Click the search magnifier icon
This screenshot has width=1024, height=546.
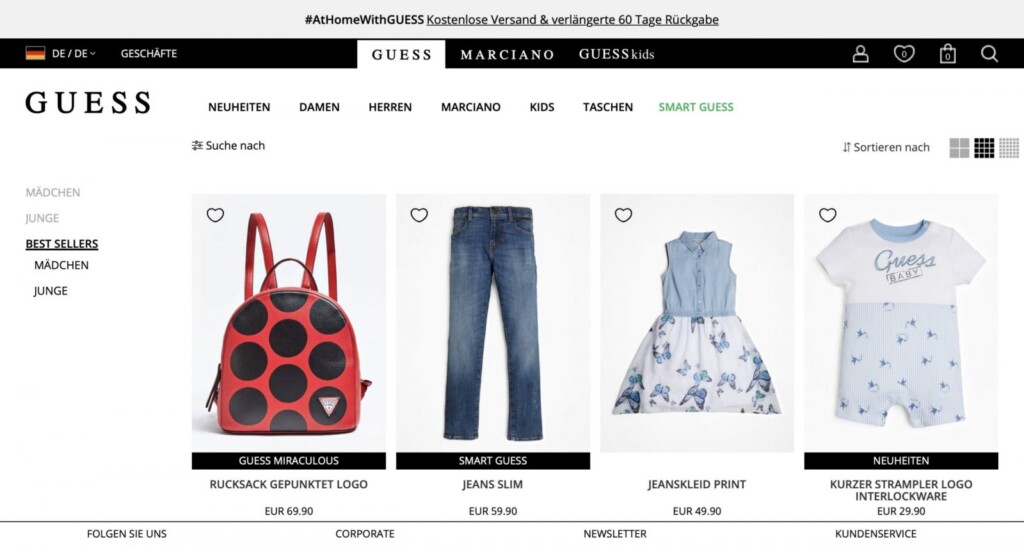click(989, 54)
